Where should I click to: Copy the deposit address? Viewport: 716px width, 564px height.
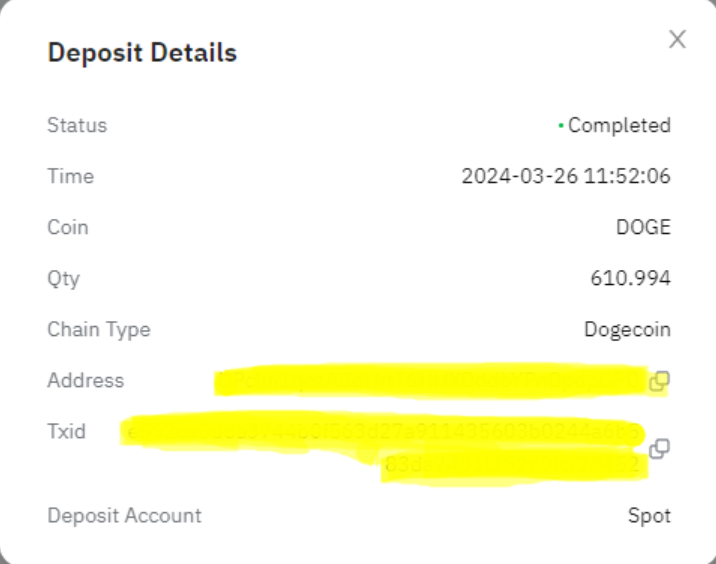pos(659,380)
